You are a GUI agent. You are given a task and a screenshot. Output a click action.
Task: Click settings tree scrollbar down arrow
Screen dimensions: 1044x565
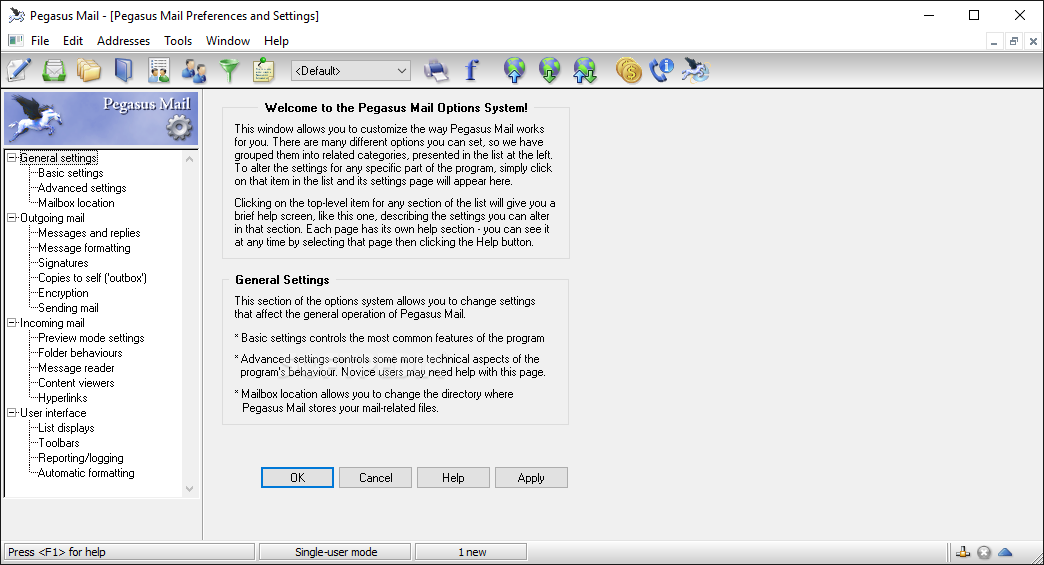(190, 488)
